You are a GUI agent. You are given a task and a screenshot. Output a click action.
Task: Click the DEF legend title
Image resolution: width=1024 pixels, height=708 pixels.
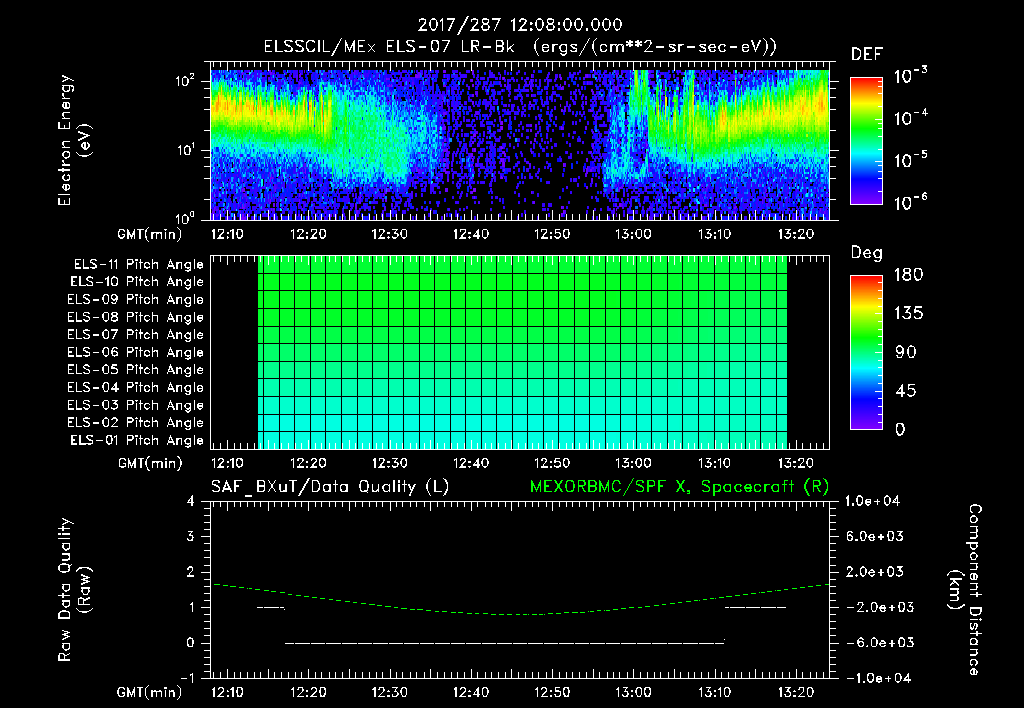coord(867,55)
